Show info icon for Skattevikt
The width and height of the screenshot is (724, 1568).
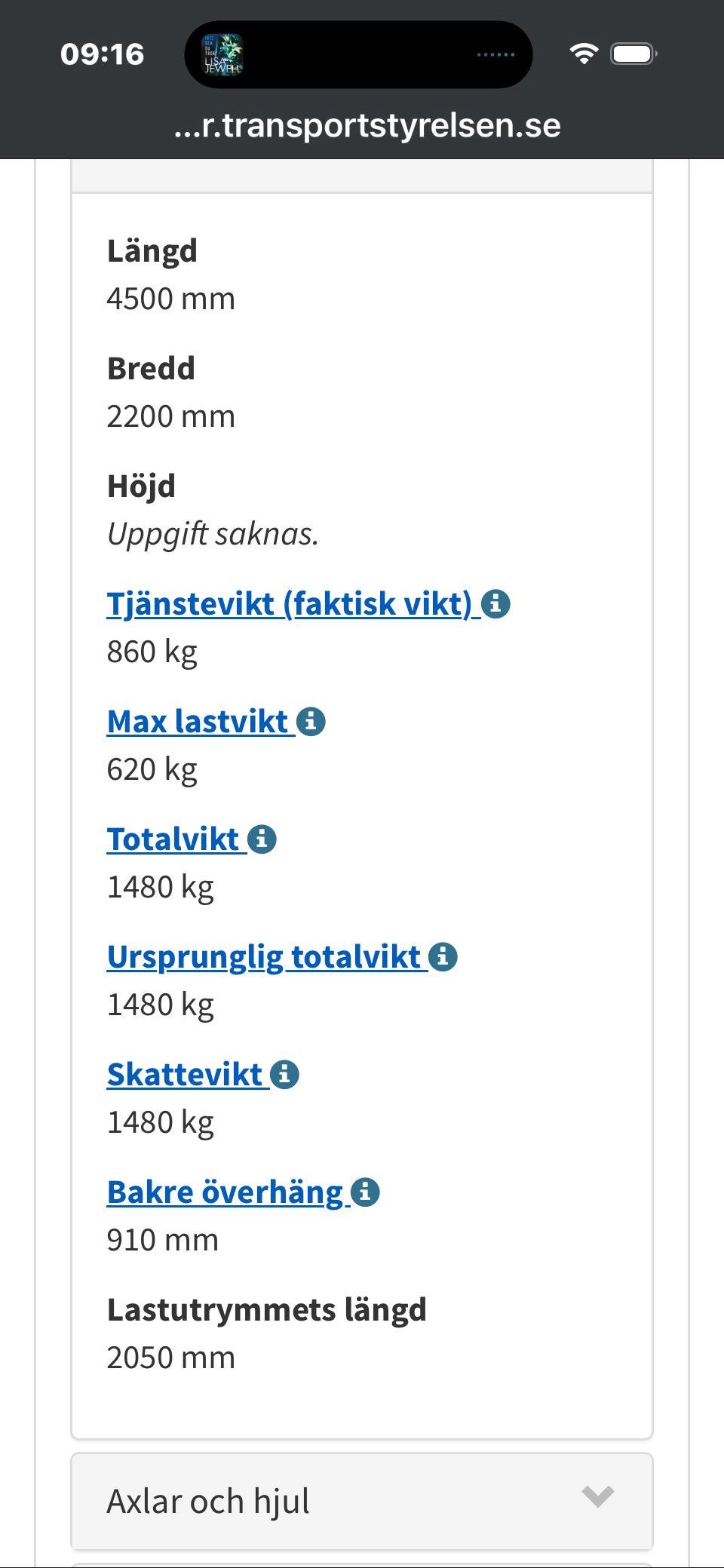(x=284, y=1074)
